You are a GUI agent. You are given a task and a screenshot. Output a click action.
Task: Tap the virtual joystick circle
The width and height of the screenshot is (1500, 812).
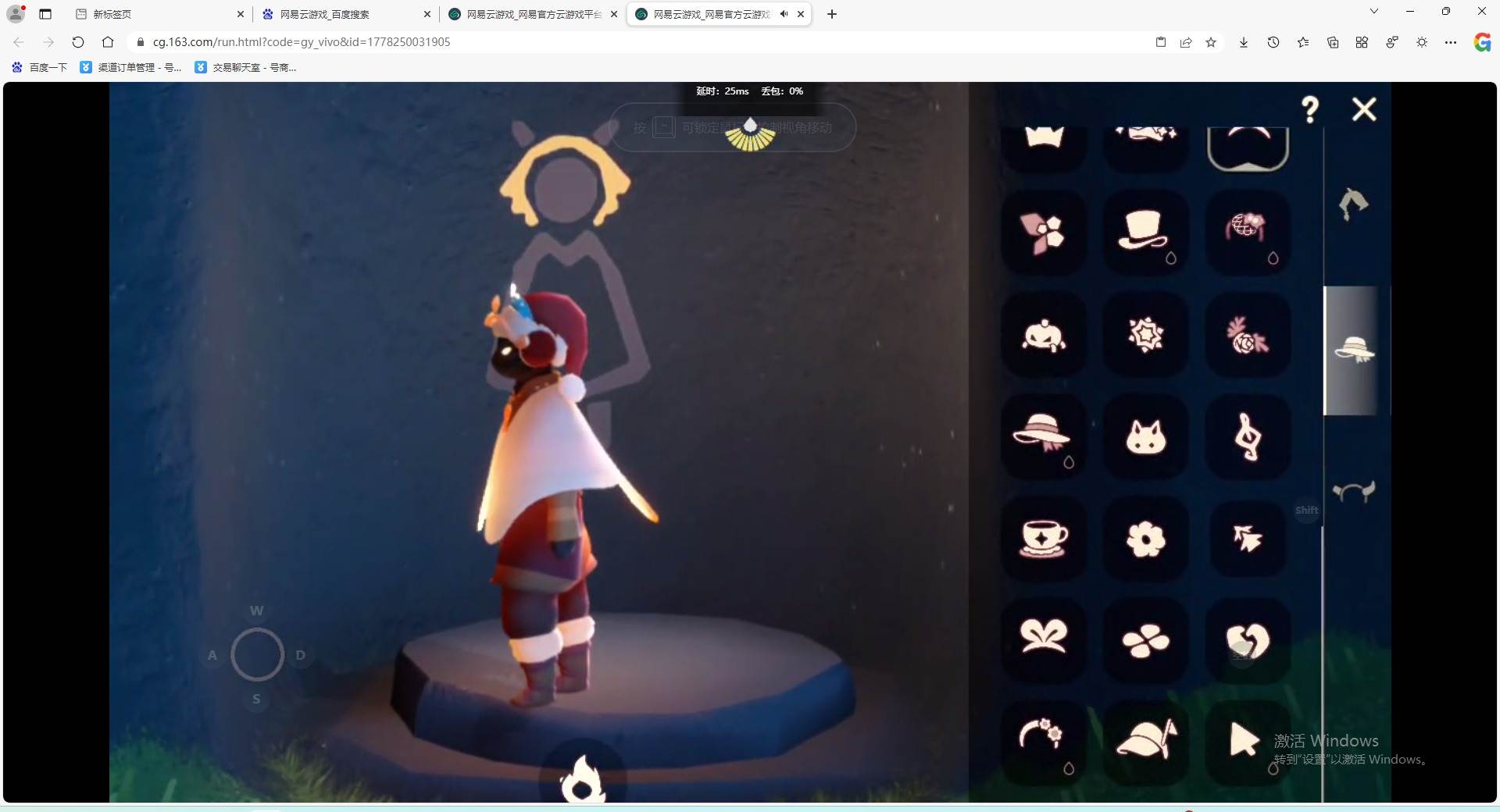(x=257, y=654)
